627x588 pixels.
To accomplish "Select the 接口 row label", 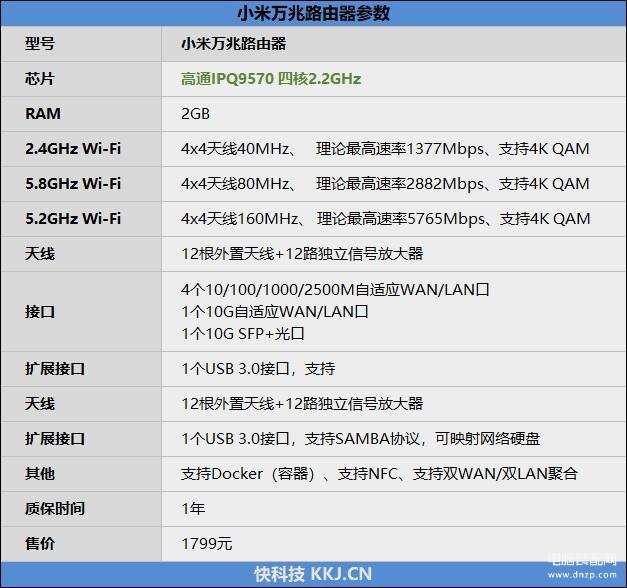I will (40, 312).
